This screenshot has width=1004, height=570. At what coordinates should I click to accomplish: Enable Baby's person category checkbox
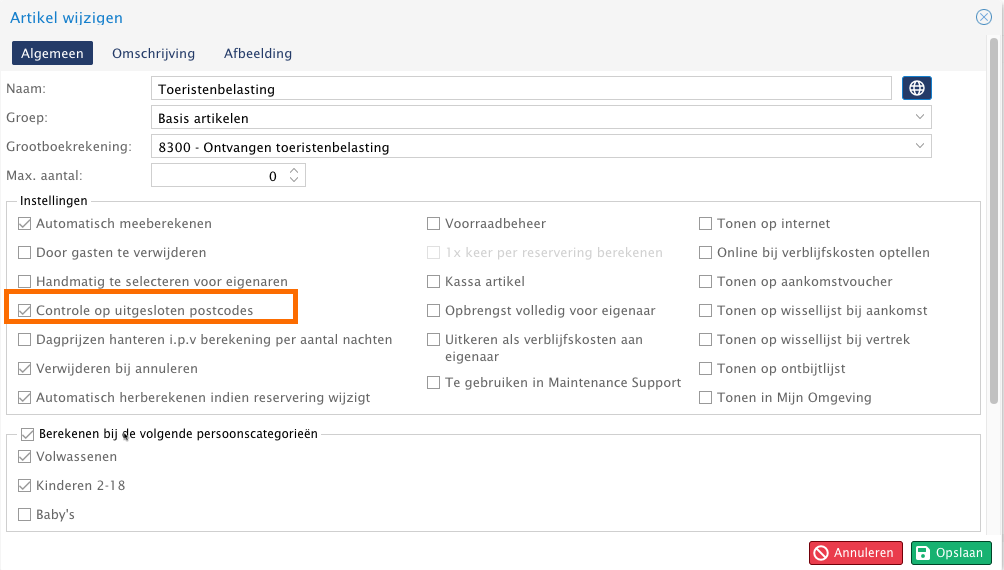pyautogui.click(x=25, y=515)
